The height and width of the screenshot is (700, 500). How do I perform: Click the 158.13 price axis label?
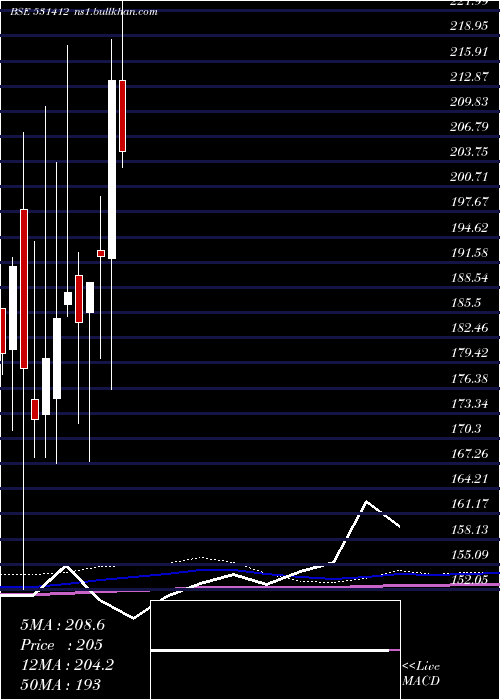469,529
